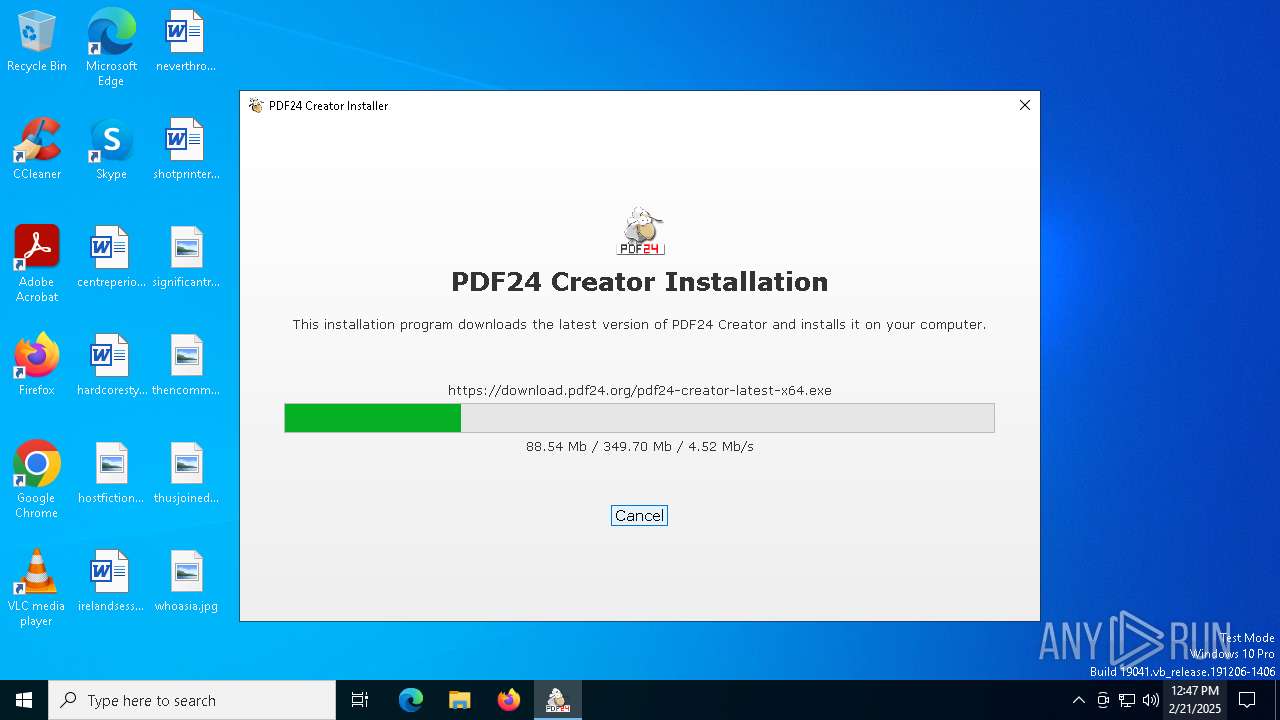This screenshot has width=1280, height=720.
Task: Click the download URL text
Action: coord(640,390)
